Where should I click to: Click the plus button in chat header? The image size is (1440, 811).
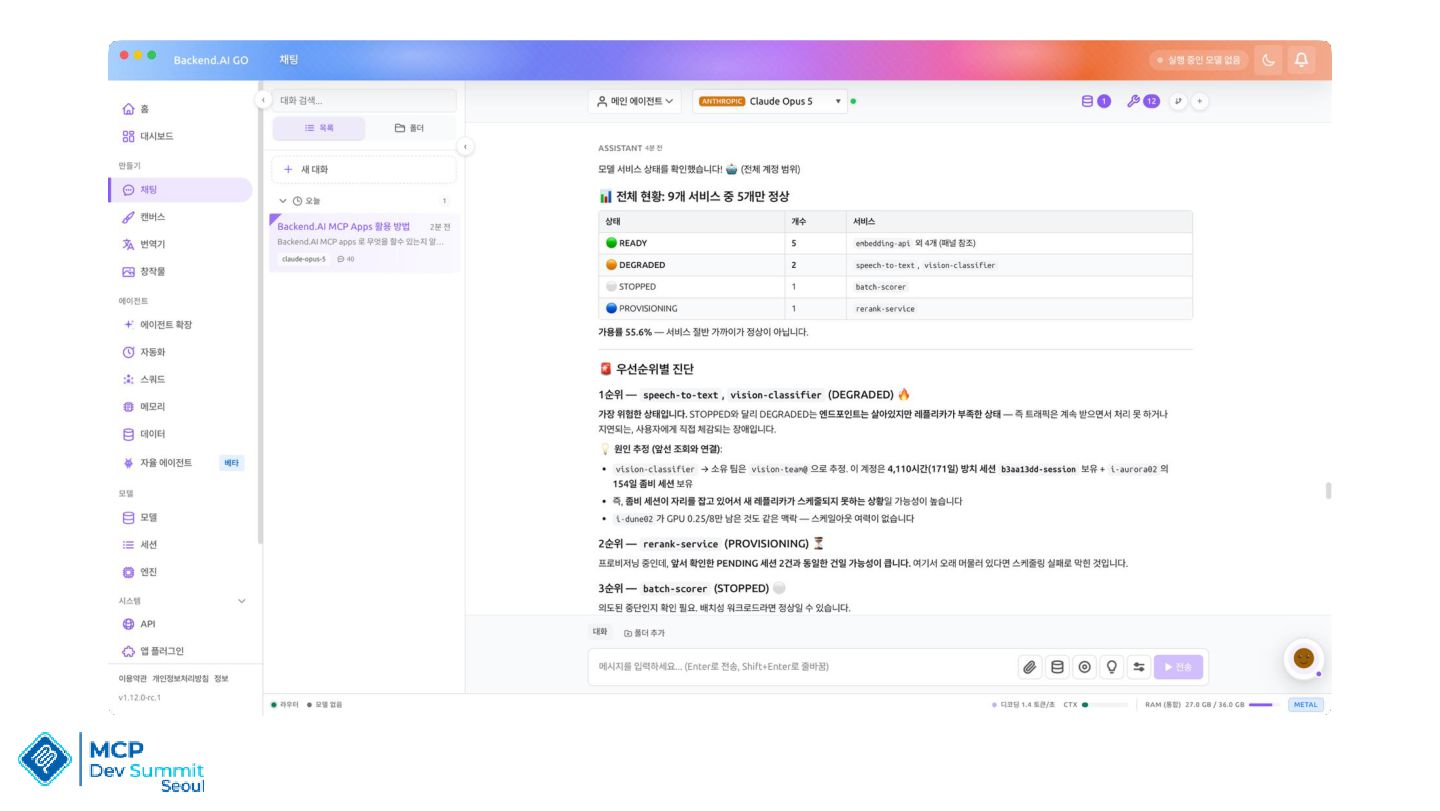pyautogui.click(x=1200, y=101)
